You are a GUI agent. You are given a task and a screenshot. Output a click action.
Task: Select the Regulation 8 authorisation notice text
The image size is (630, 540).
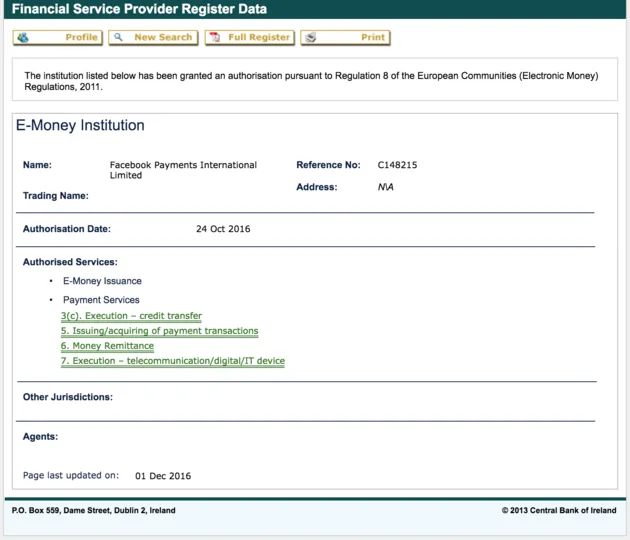(x=311, y=81)
